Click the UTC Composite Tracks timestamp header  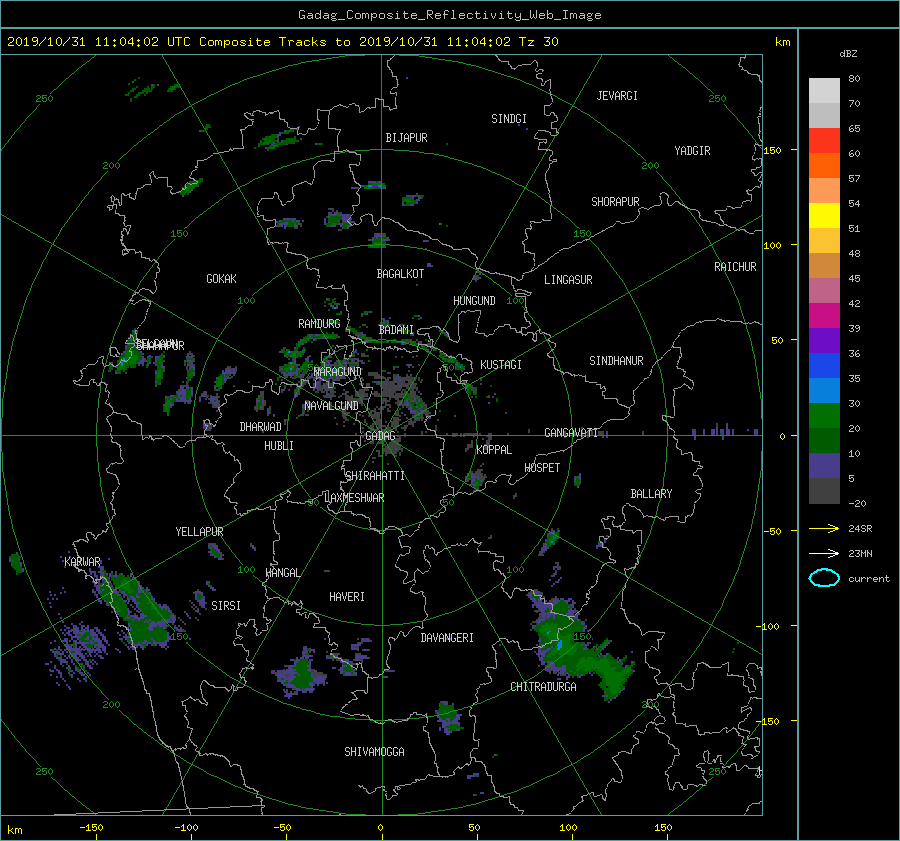(282, 42)
